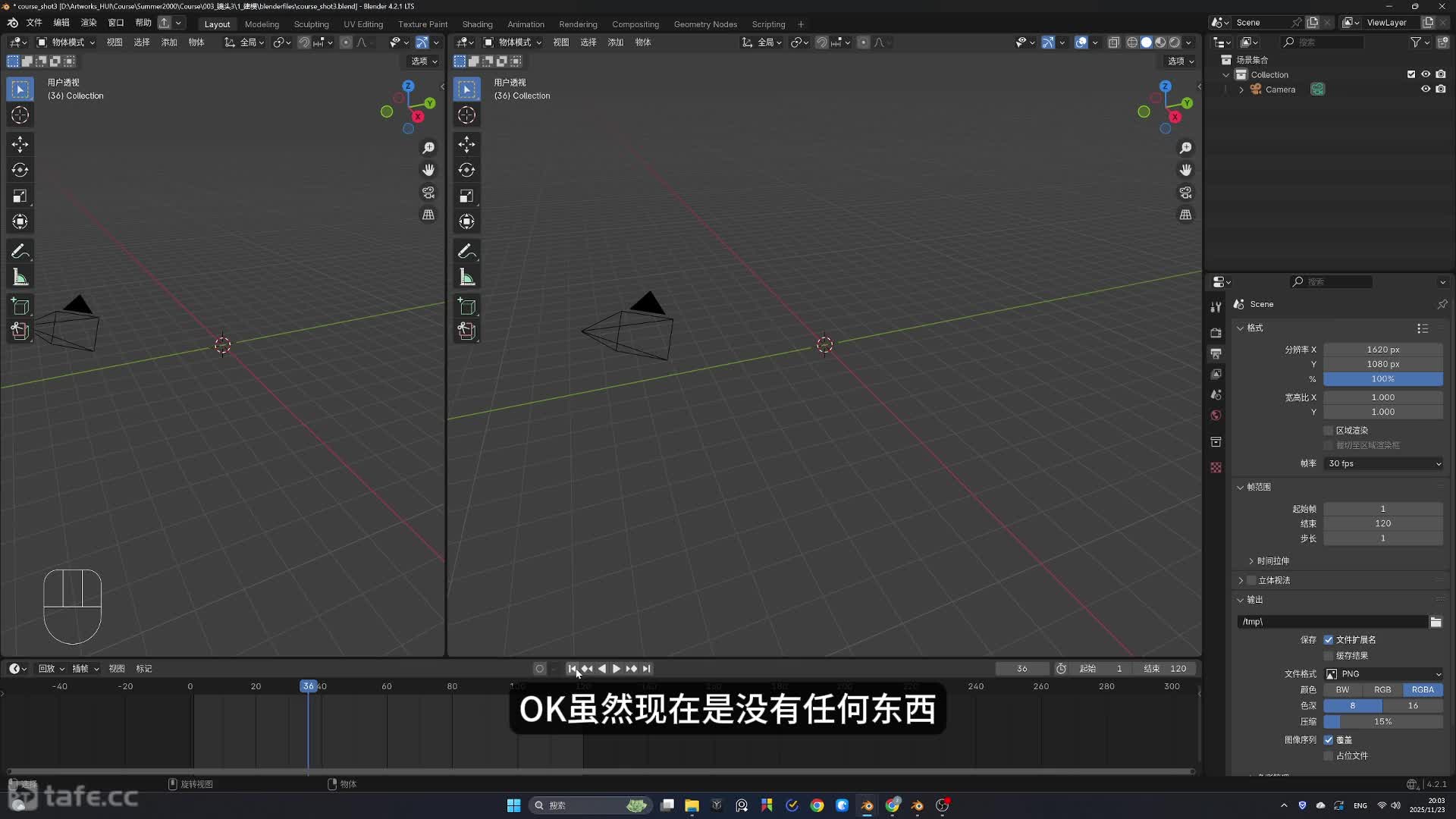Enable the 区域渲染 checkbox
The image size is (1456, 819).
1329,431
